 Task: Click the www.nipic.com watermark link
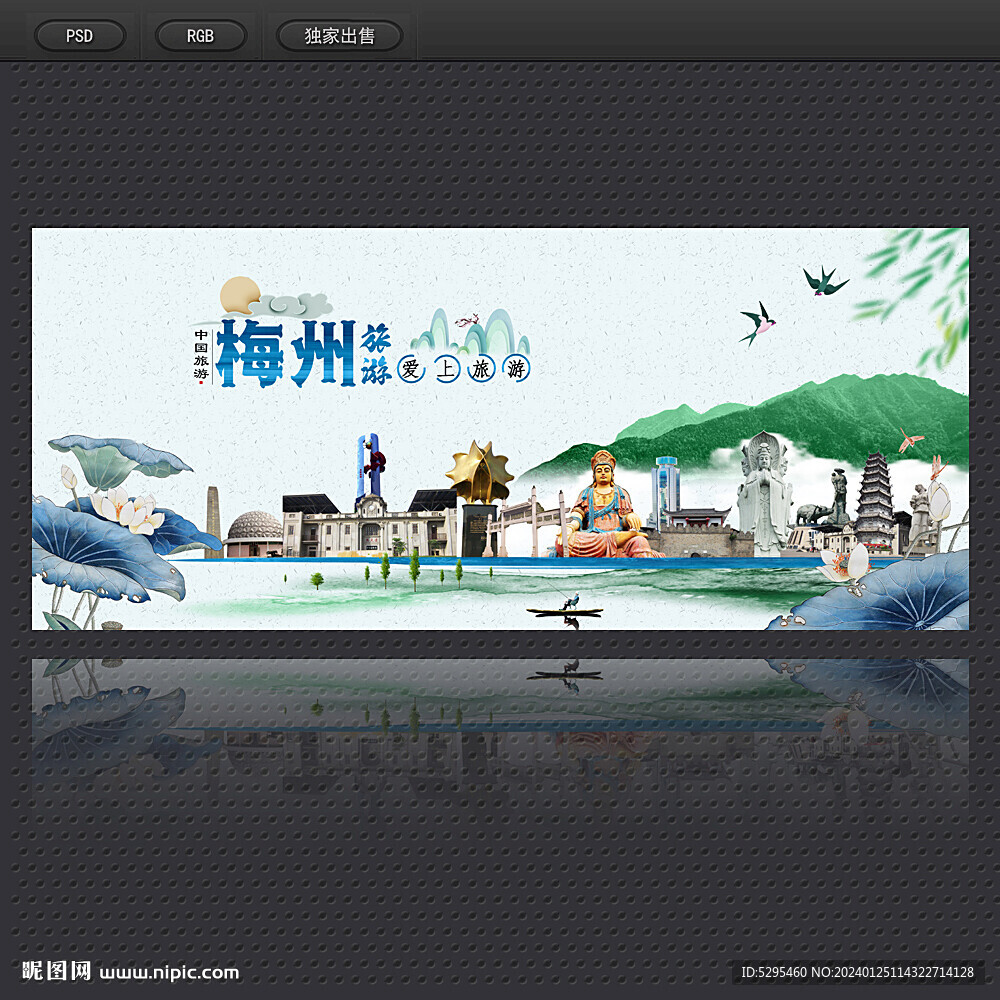(x=170, y=973)
